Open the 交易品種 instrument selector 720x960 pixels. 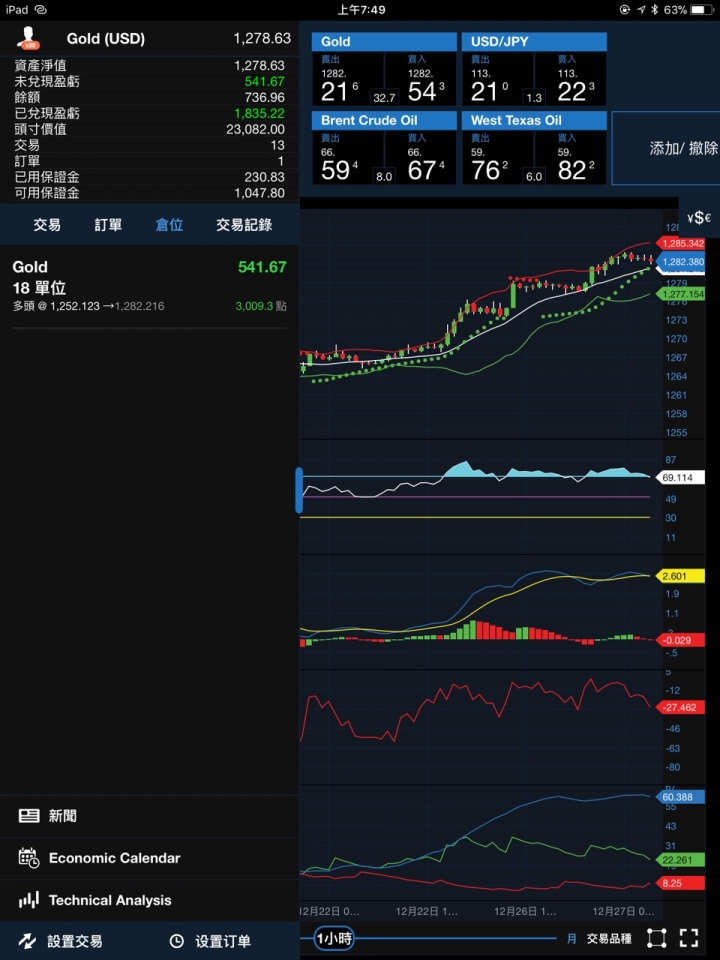(x=609, y=939)
